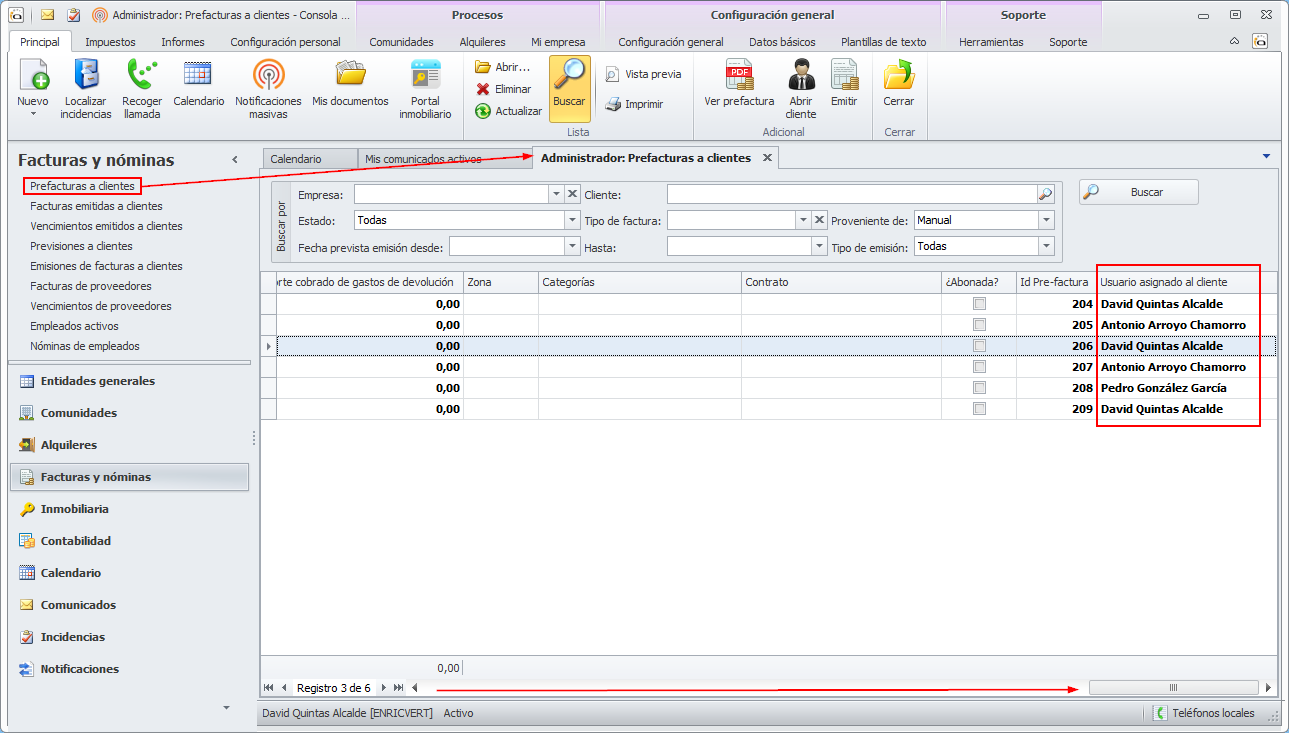
Task: Toggle ¿Abonada? checkbox for pre-factura 207
Action: (979, 367)
